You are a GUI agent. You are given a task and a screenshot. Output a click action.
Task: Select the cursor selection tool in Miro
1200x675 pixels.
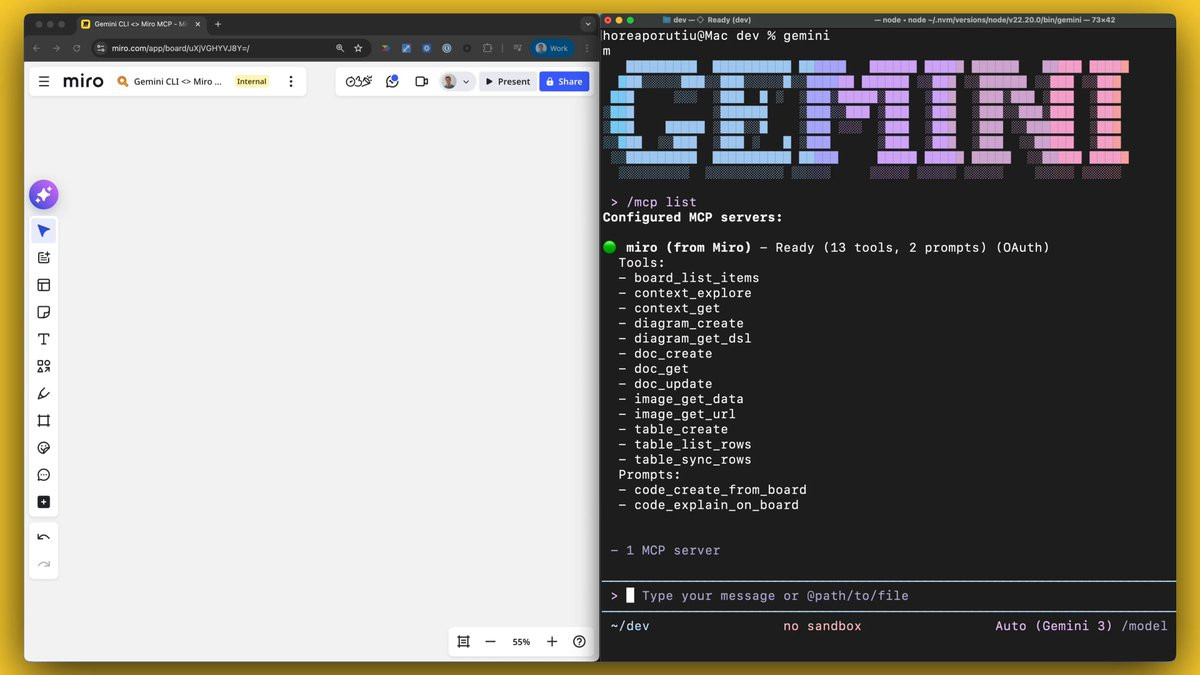pyautogui.click(x=44, y=231)
